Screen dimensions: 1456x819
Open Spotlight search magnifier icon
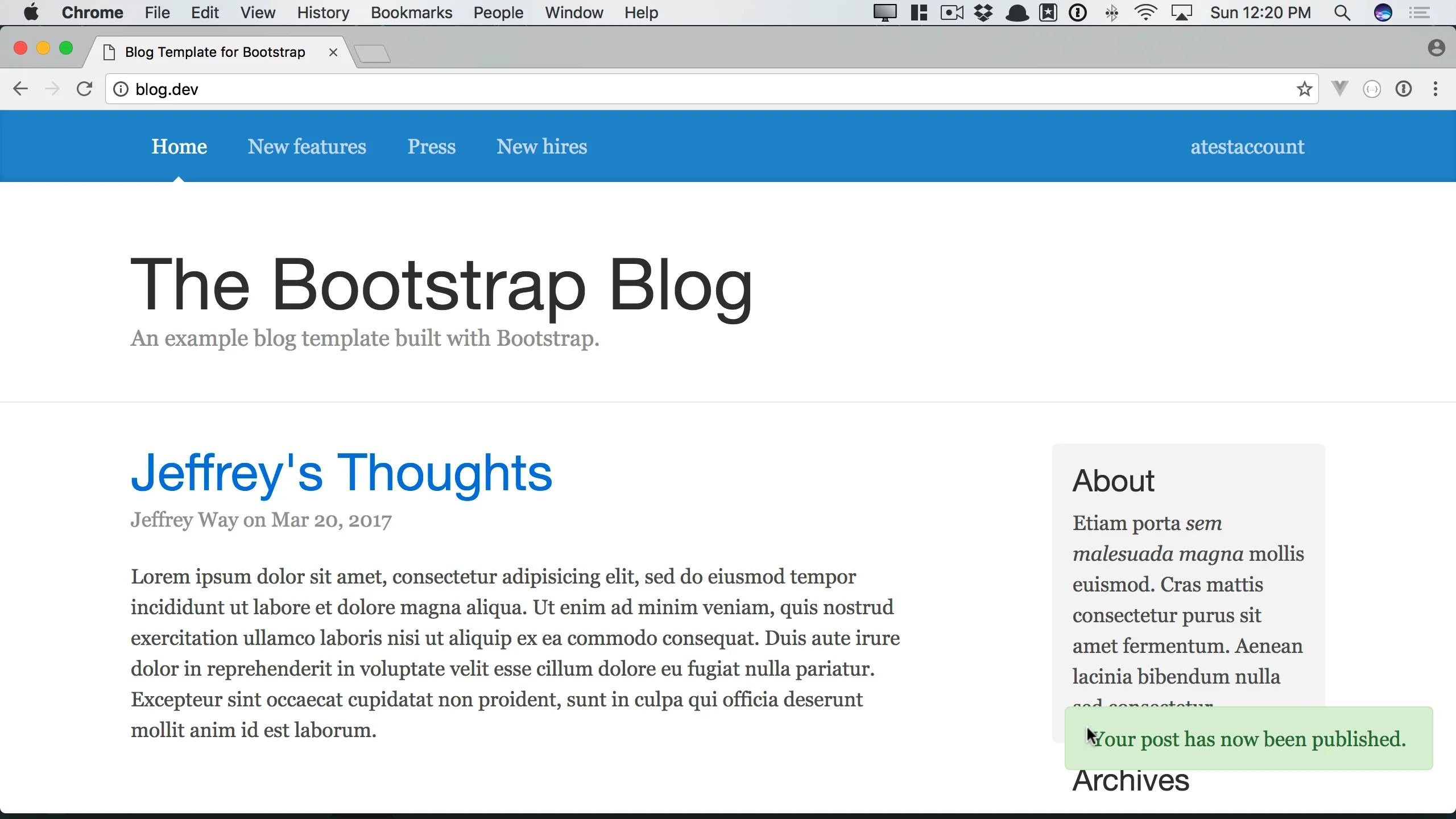click(x=1342, y=13)
